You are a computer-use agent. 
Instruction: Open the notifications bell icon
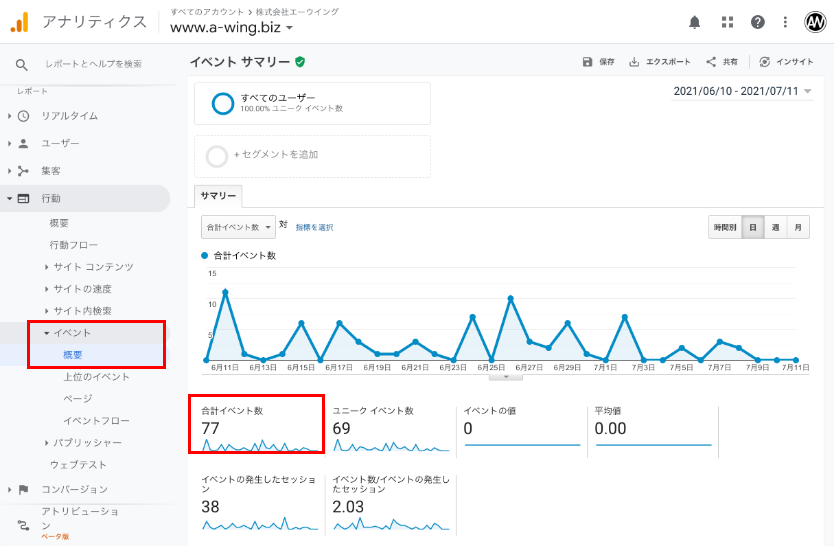[x=695, y=22]
